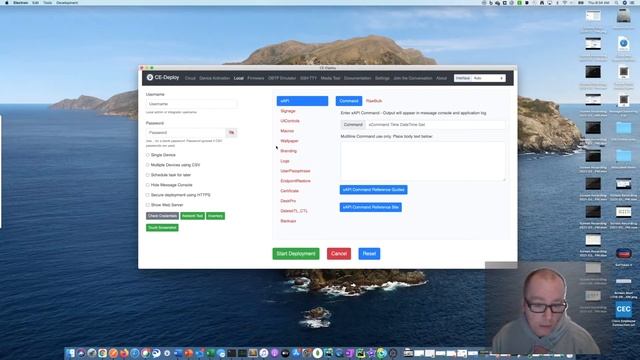Image resolution: width=640 pixels, height=360 pixels.
Task: Go to Device Activation in navbar
Action: click(214, 78)
